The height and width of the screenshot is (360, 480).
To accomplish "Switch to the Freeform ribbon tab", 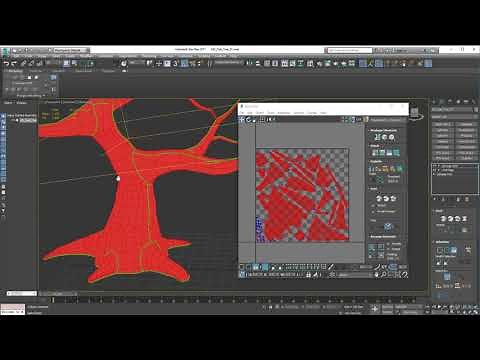I will click(36, 71).
